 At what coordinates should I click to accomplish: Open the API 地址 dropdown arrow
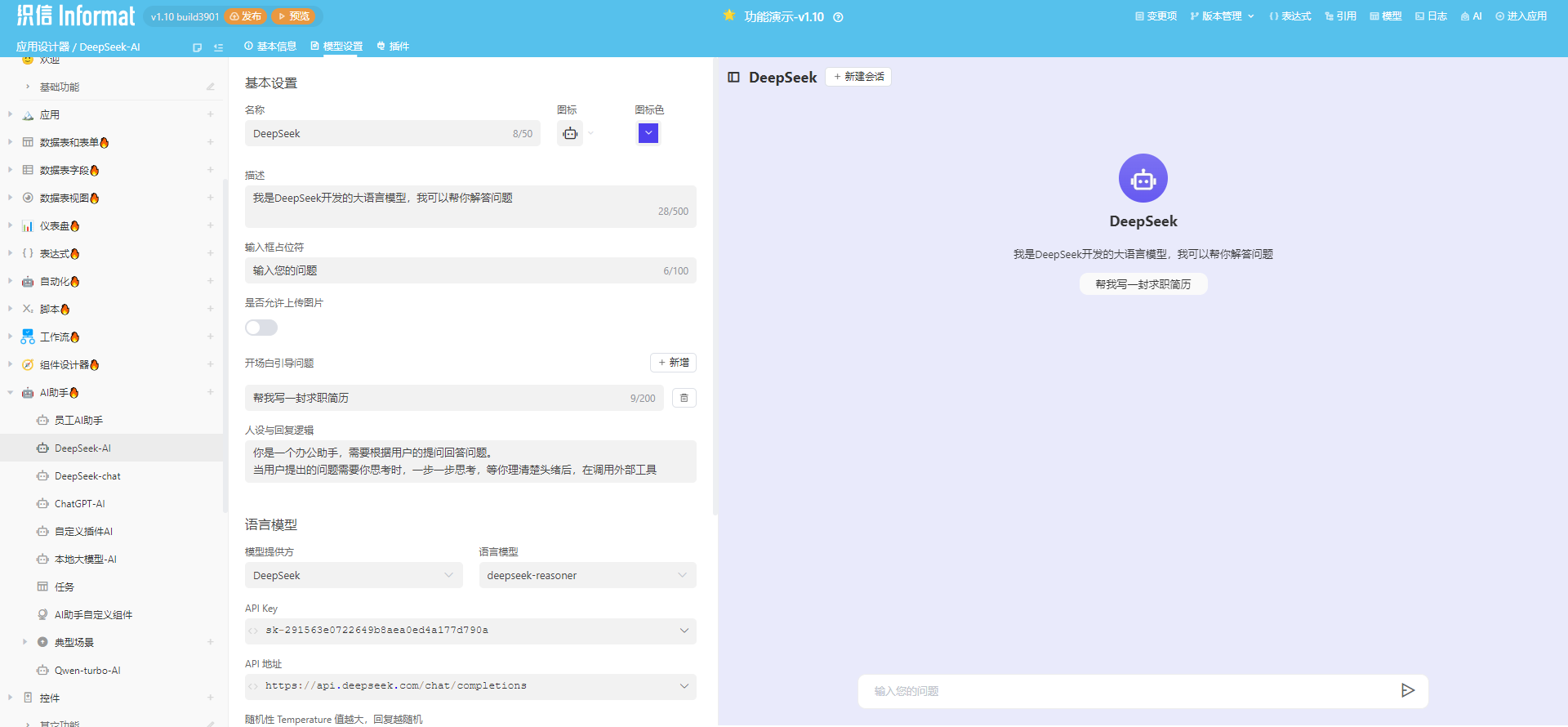684,686
